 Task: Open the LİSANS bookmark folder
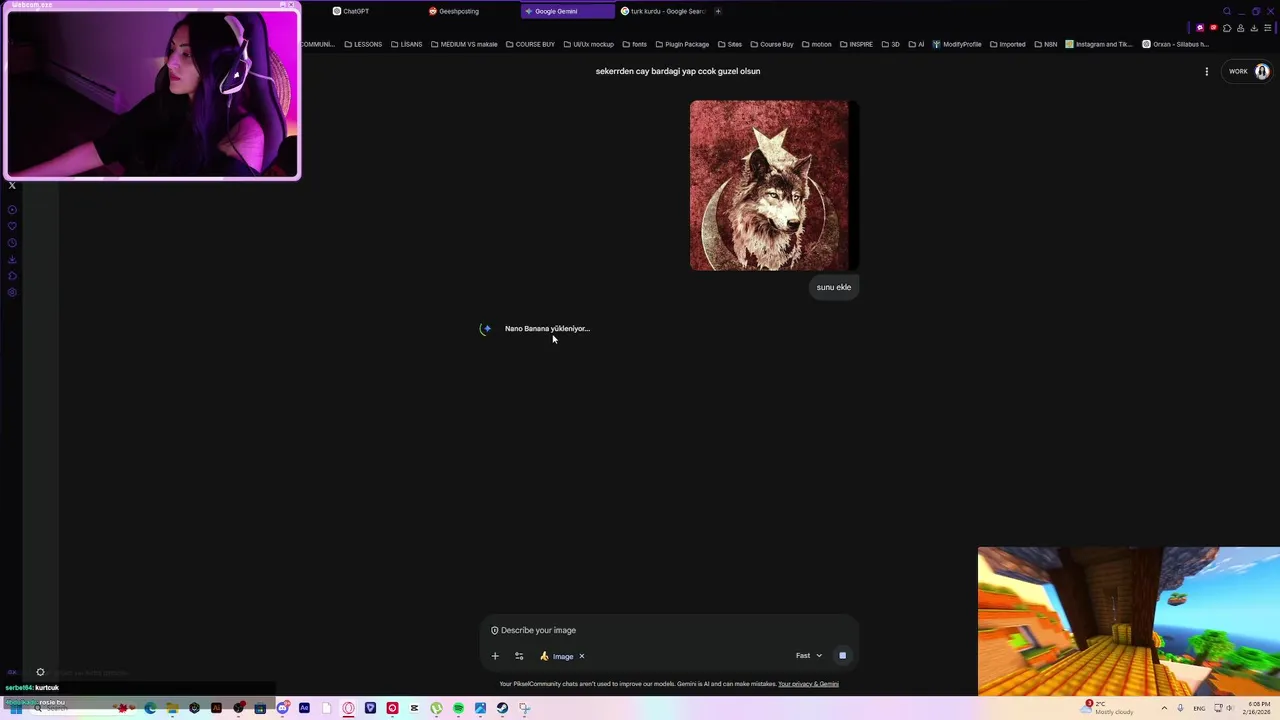406,44
